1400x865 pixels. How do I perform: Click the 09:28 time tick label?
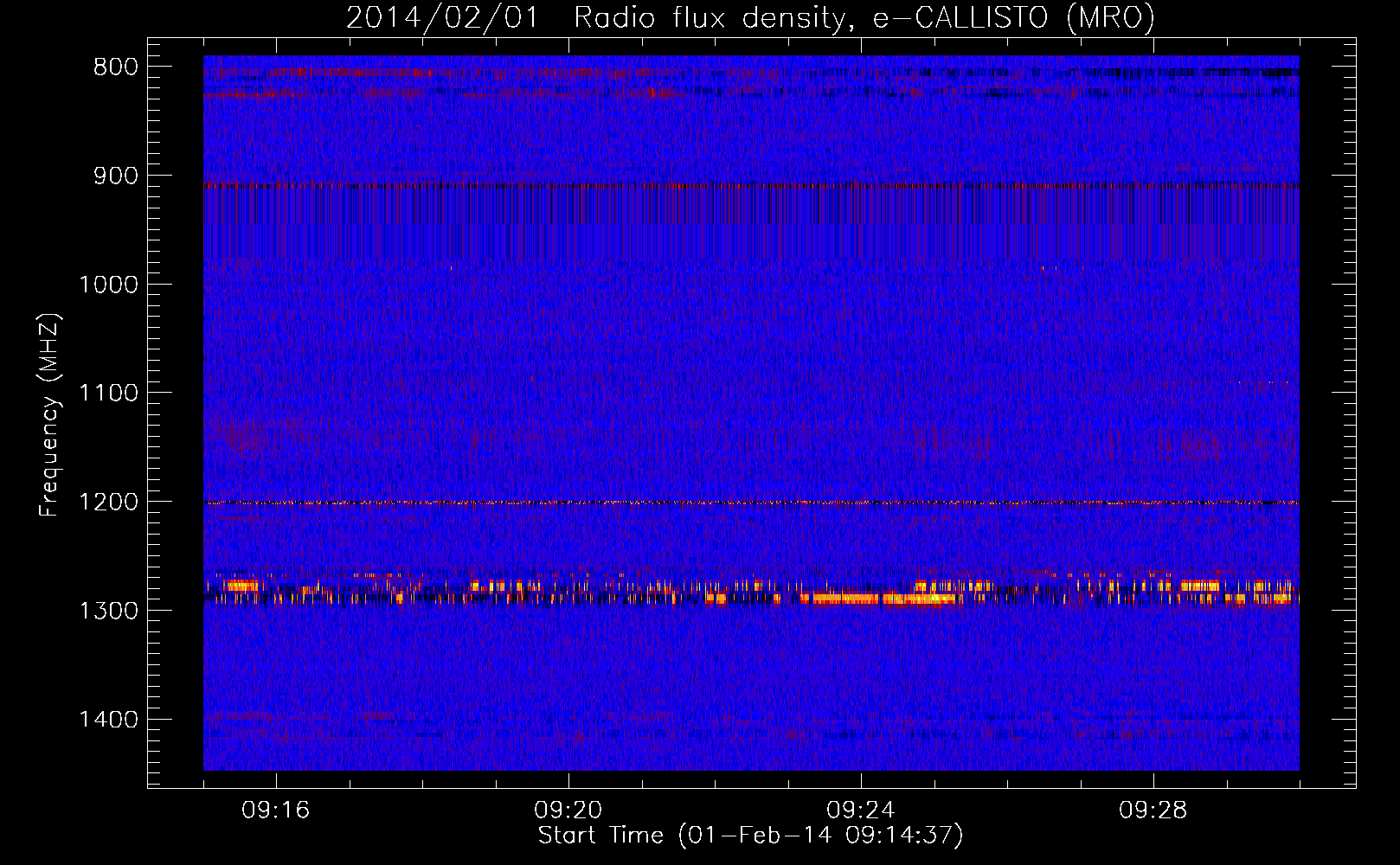[1153, 811]
